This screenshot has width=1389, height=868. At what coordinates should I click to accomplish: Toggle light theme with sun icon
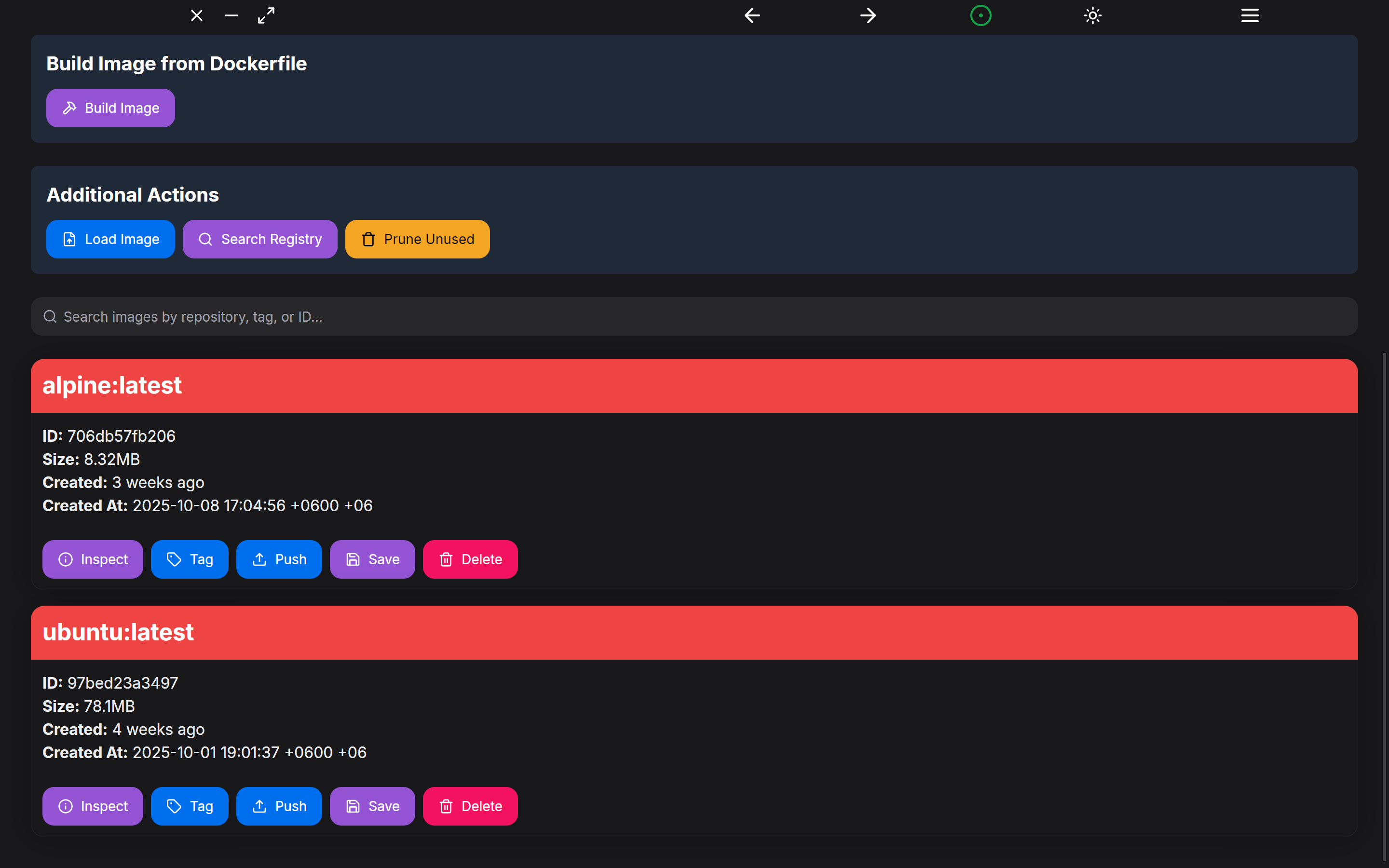pyautogui.click(x=1092, y=15)
